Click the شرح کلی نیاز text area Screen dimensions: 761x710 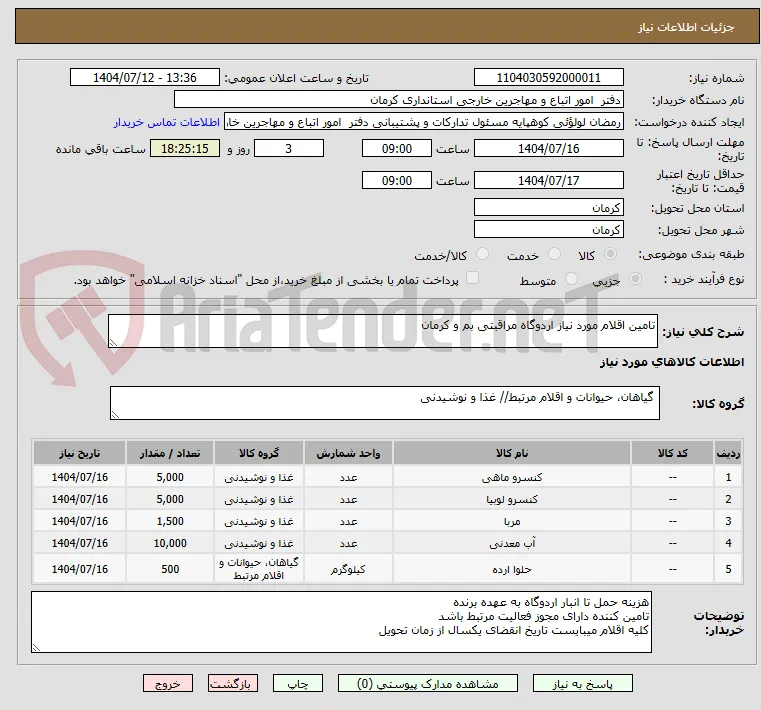(x=382, y=331)
